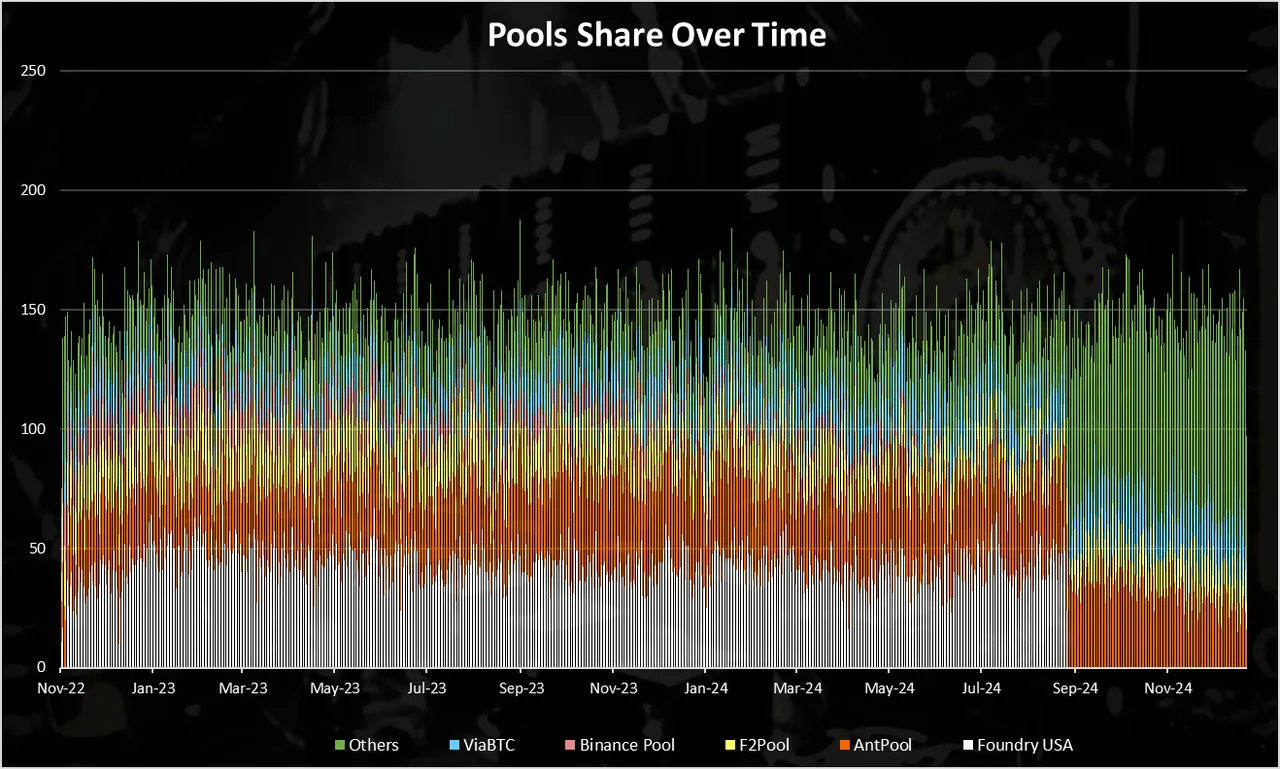Click the May-24 x-axis label
Screen dimensions: 1280x769
pos(890,689)
